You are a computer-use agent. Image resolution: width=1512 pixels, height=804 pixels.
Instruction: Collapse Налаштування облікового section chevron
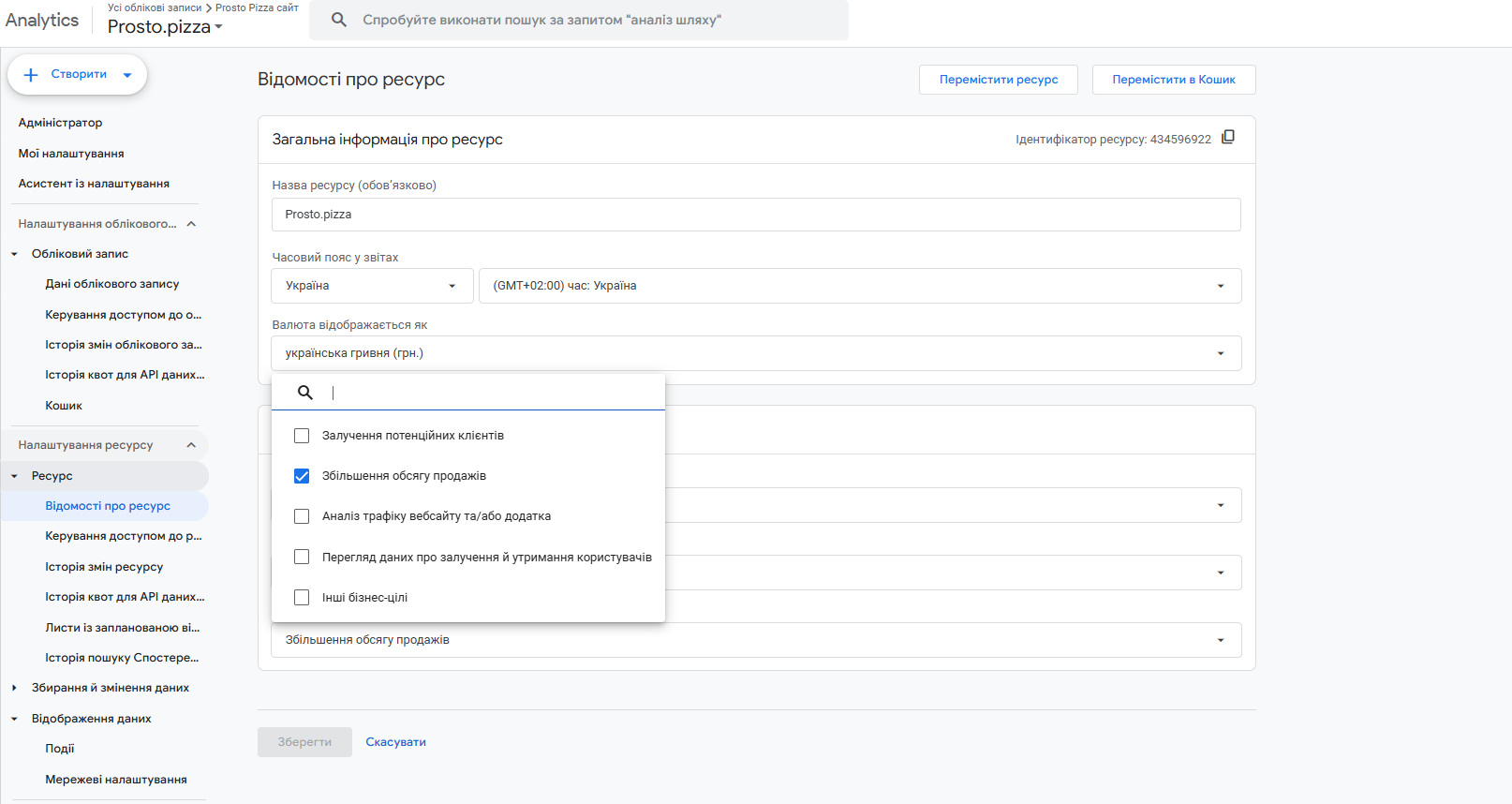pos(191,224)
